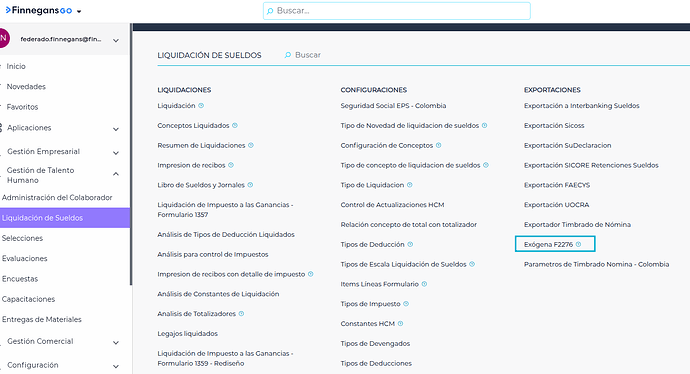Open Seguridad Social EPS - Colombia

393,106
